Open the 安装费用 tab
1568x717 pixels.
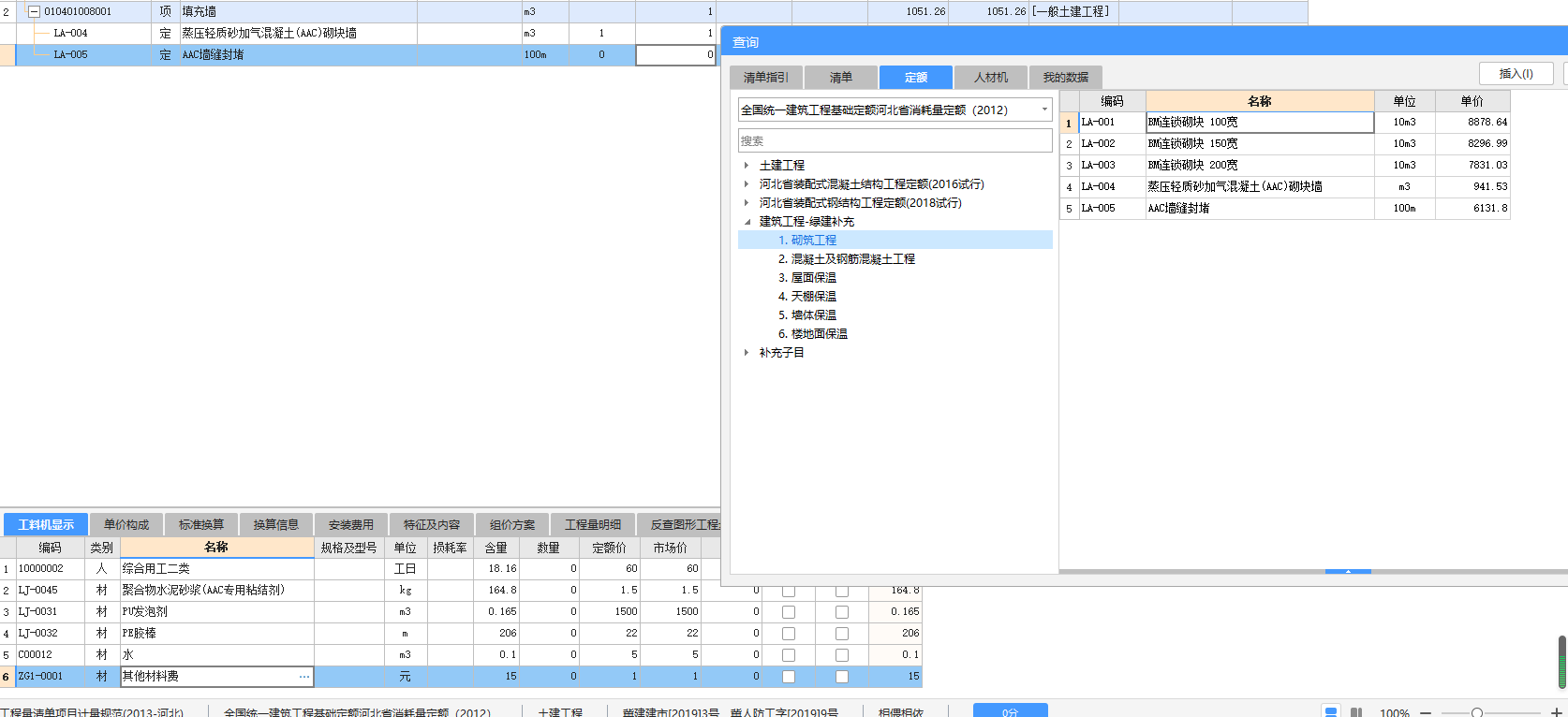point(351,525)
